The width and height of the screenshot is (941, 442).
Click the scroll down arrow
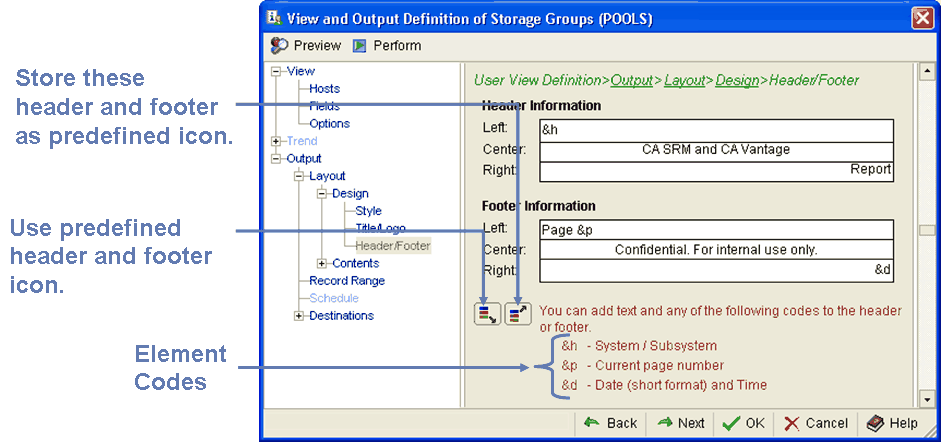pos(928,398)
